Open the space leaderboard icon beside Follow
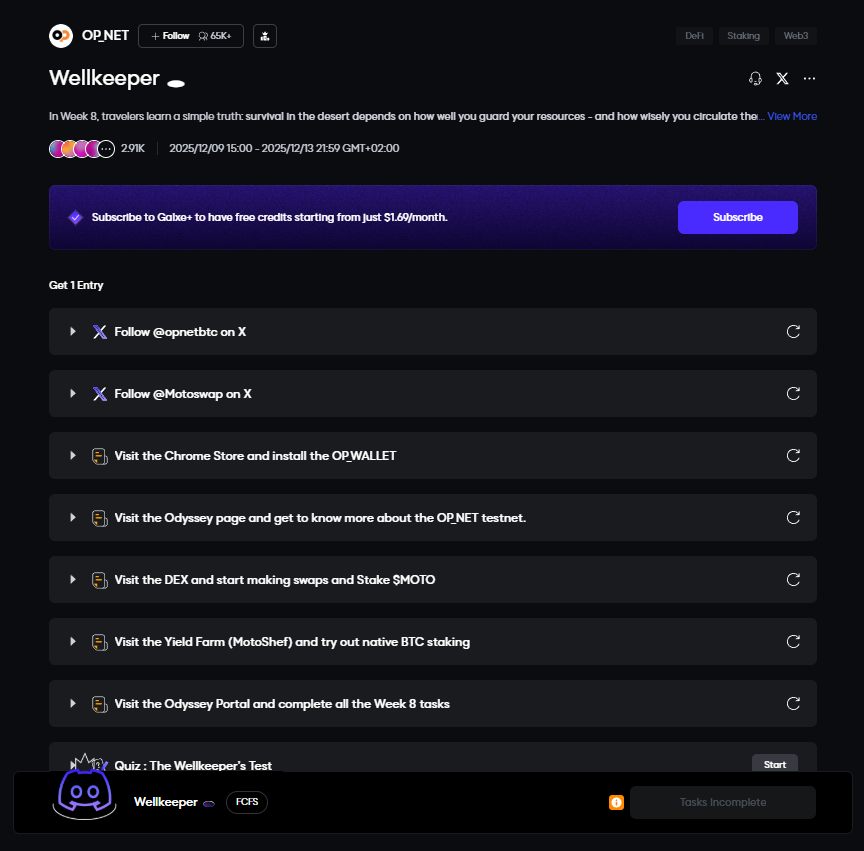Screen dimensions: 864x851 coord(265,36)
